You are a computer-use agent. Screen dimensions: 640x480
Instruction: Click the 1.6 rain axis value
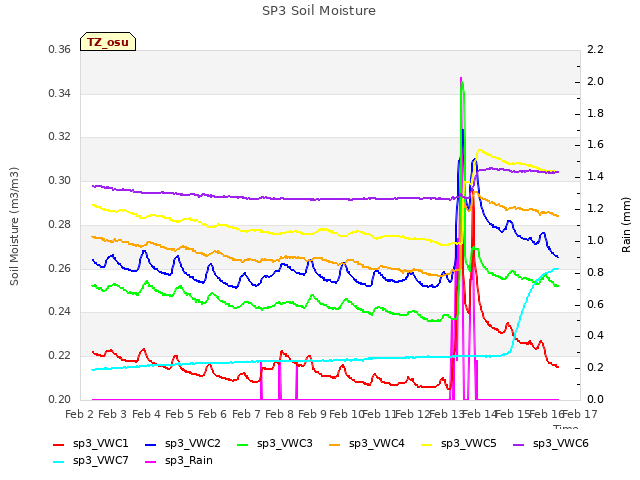[x=595, y=144]
